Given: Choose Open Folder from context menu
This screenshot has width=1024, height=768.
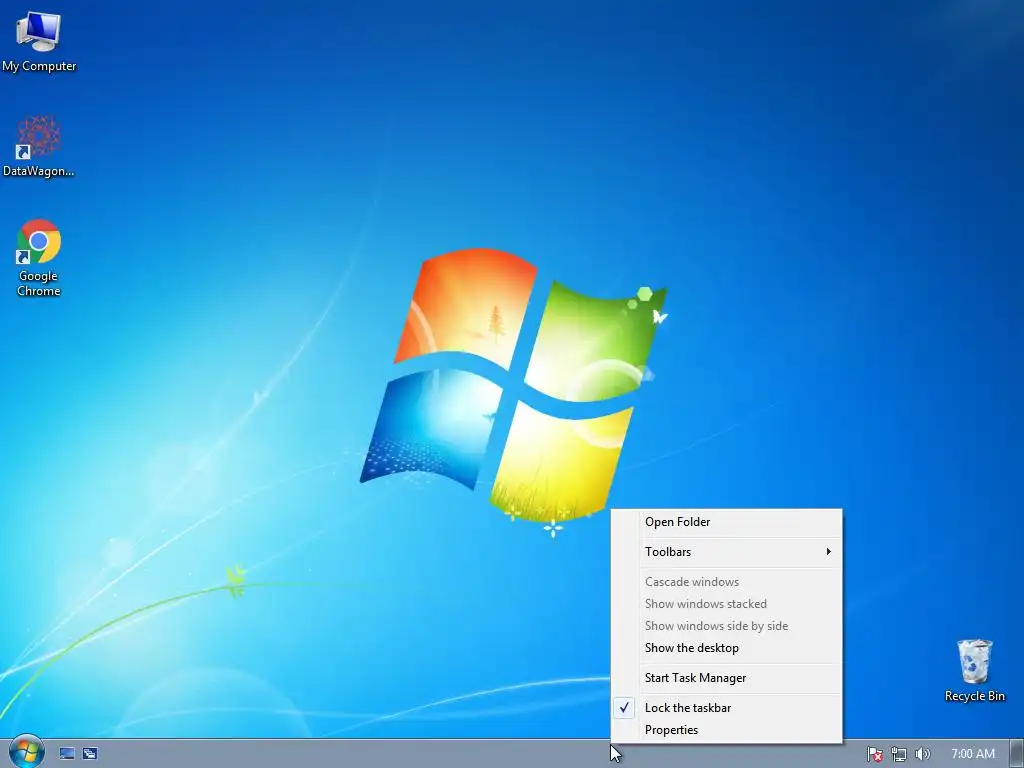Looking at the screenshot, I should [726, 522].
